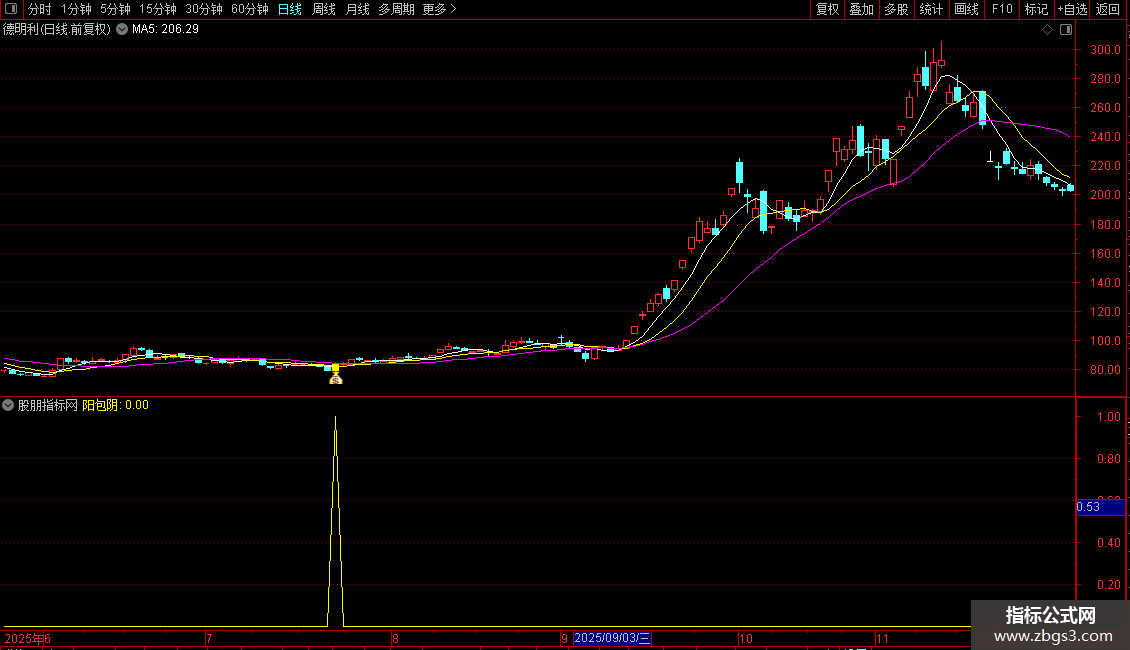Image resolution: width=1130 pixels, height=650 pixels.
Task: Switch to 周线 weekly chart
Action: click(x=324, y=9)
